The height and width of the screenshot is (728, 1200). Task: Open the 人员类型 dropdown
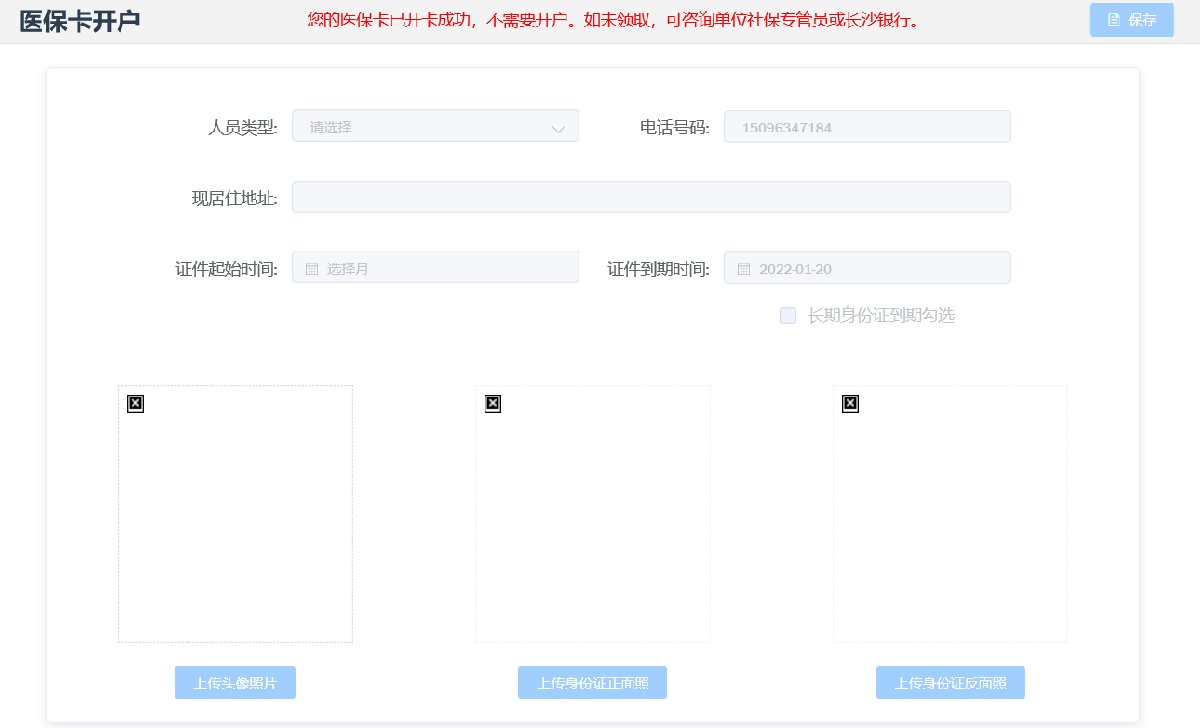click(435, 127)
